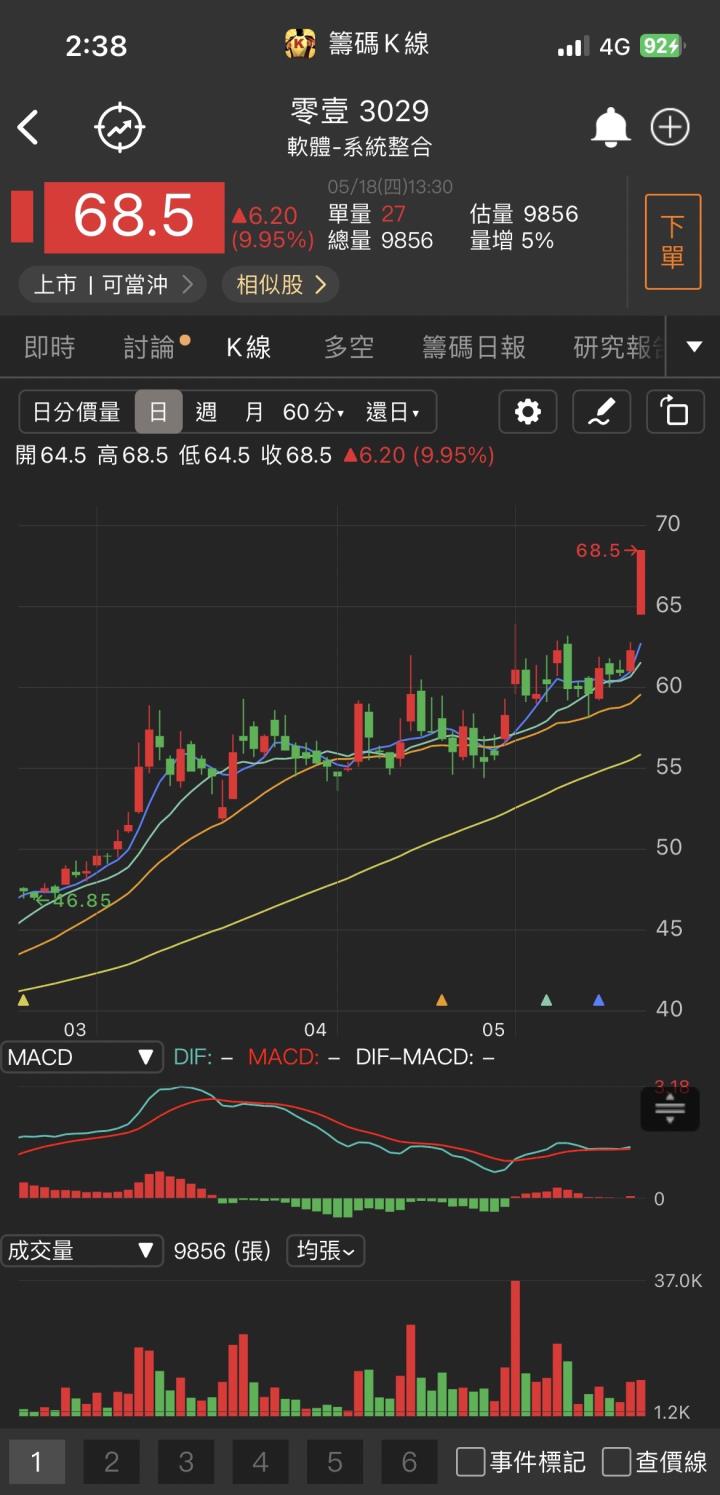The height and width of the screenshot is (1495, 720).
Task: Open the target chart analysis icon
Action: coord(120,128)
